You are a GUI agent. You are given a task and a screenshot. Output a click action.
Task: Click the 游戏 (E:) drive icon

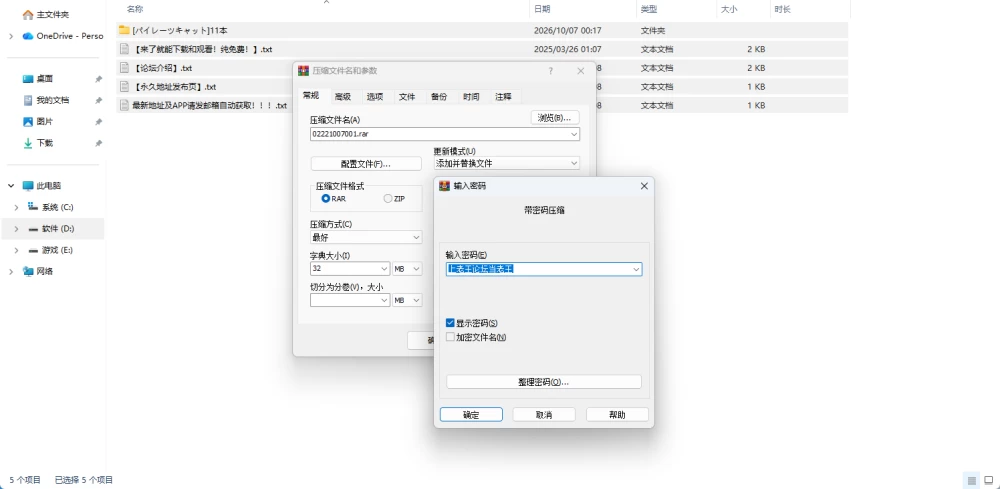coord(33,251)
